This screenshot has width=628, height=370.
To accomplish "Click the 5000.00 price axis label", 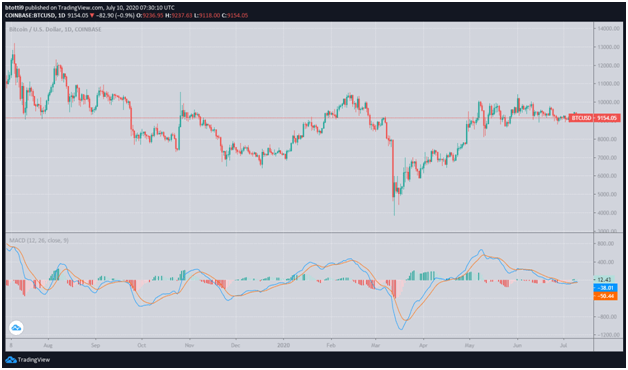I will pos(608,195).
